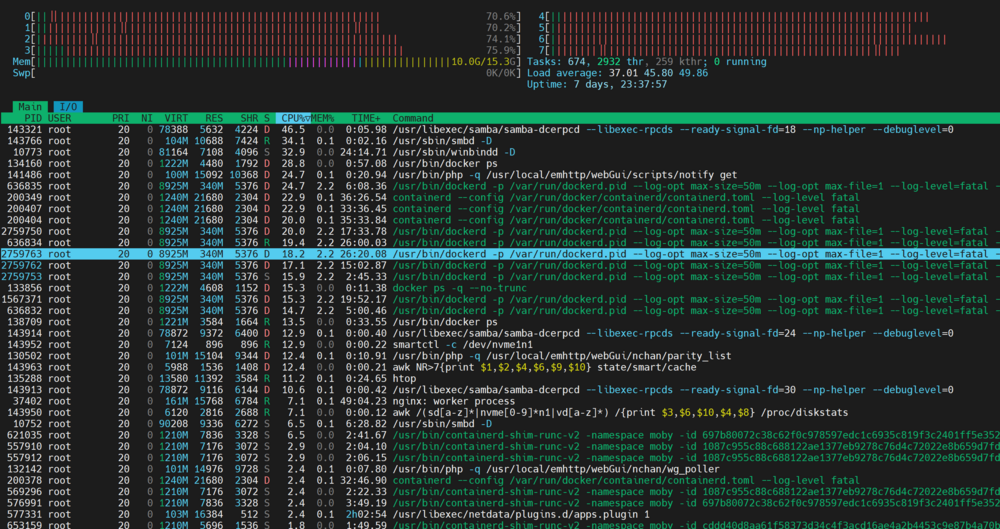Image resolution: width=1000 pixels, height=529 pixels.
Task: Select the winbindd -D process row
Action: tap(500, 152)
